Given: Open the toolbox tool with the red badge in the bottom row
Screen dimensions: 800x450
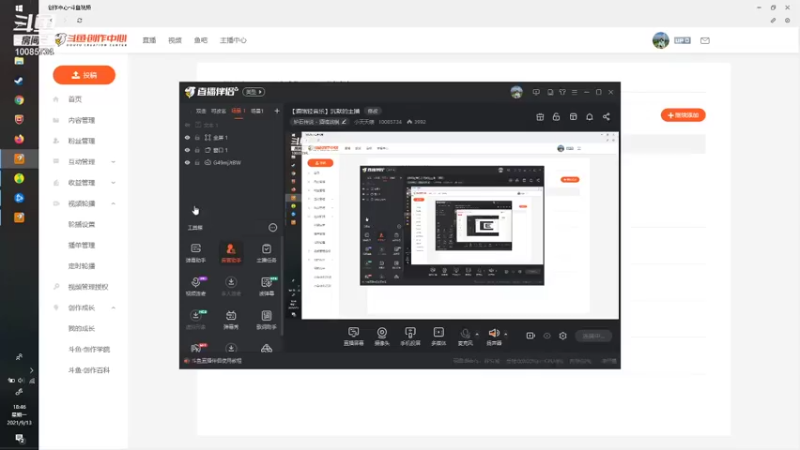Looking at the screenshot, I should pyautogui.click(x=197, y=348).
